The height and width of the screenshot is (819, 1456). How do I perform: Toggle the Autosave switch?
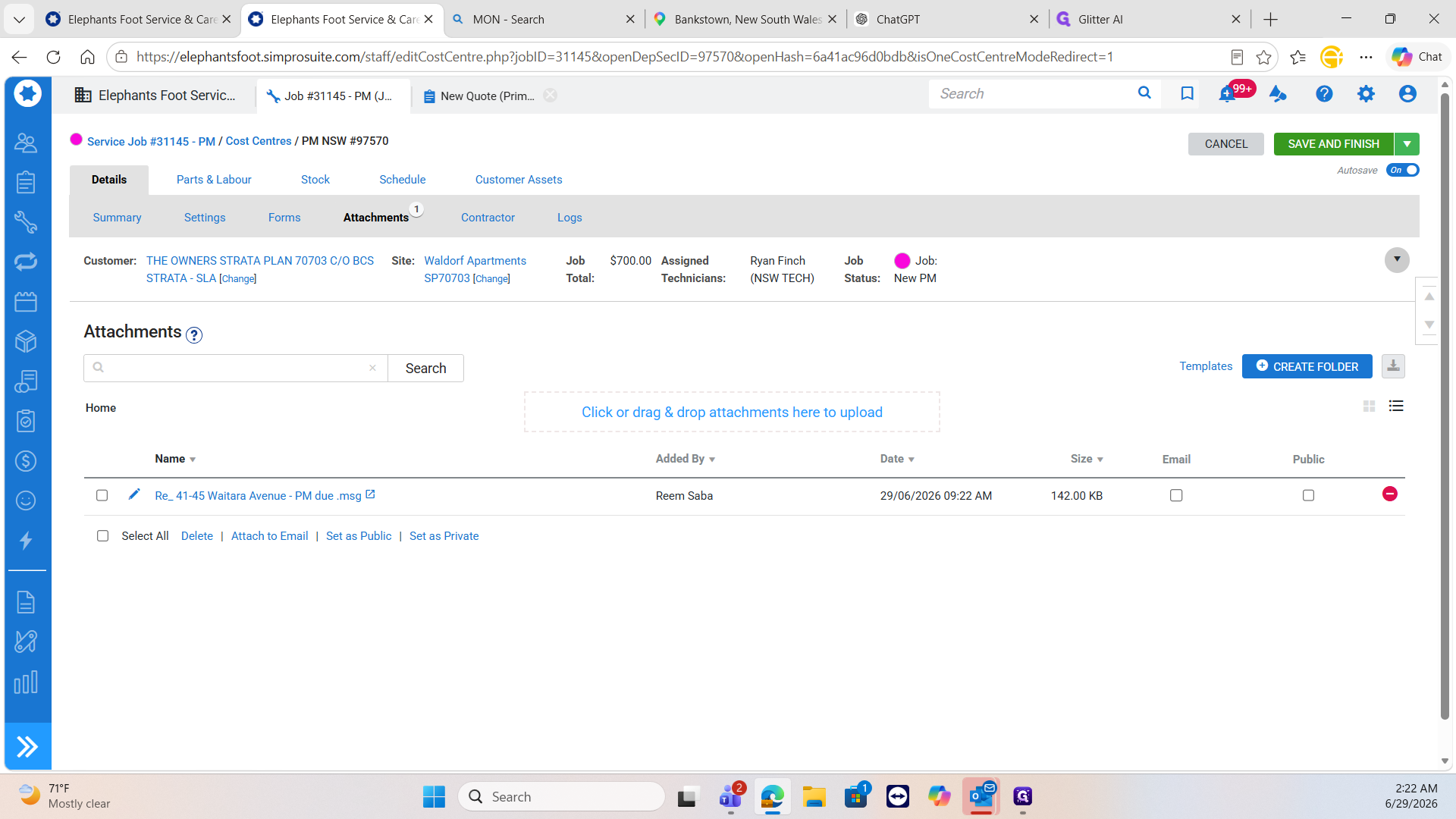click(1402, 170)
